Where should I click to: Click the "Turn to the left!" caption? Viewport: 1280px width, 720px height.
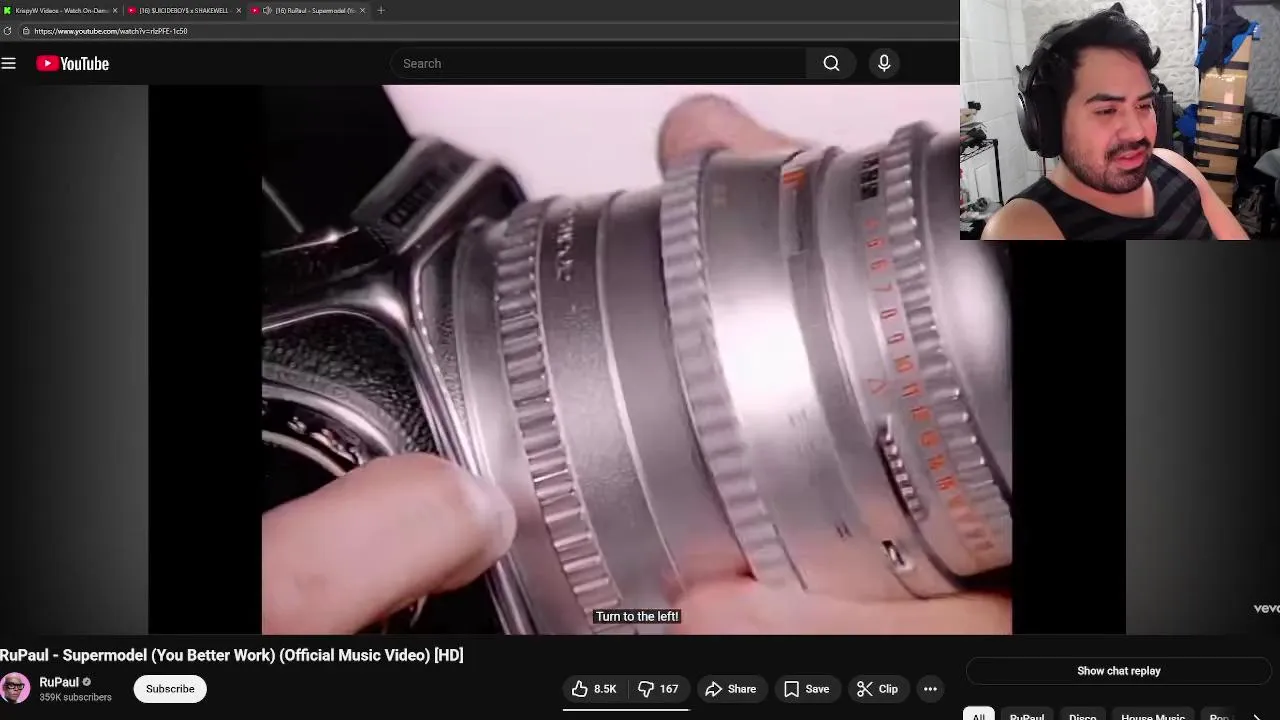(x=637, y=617)
